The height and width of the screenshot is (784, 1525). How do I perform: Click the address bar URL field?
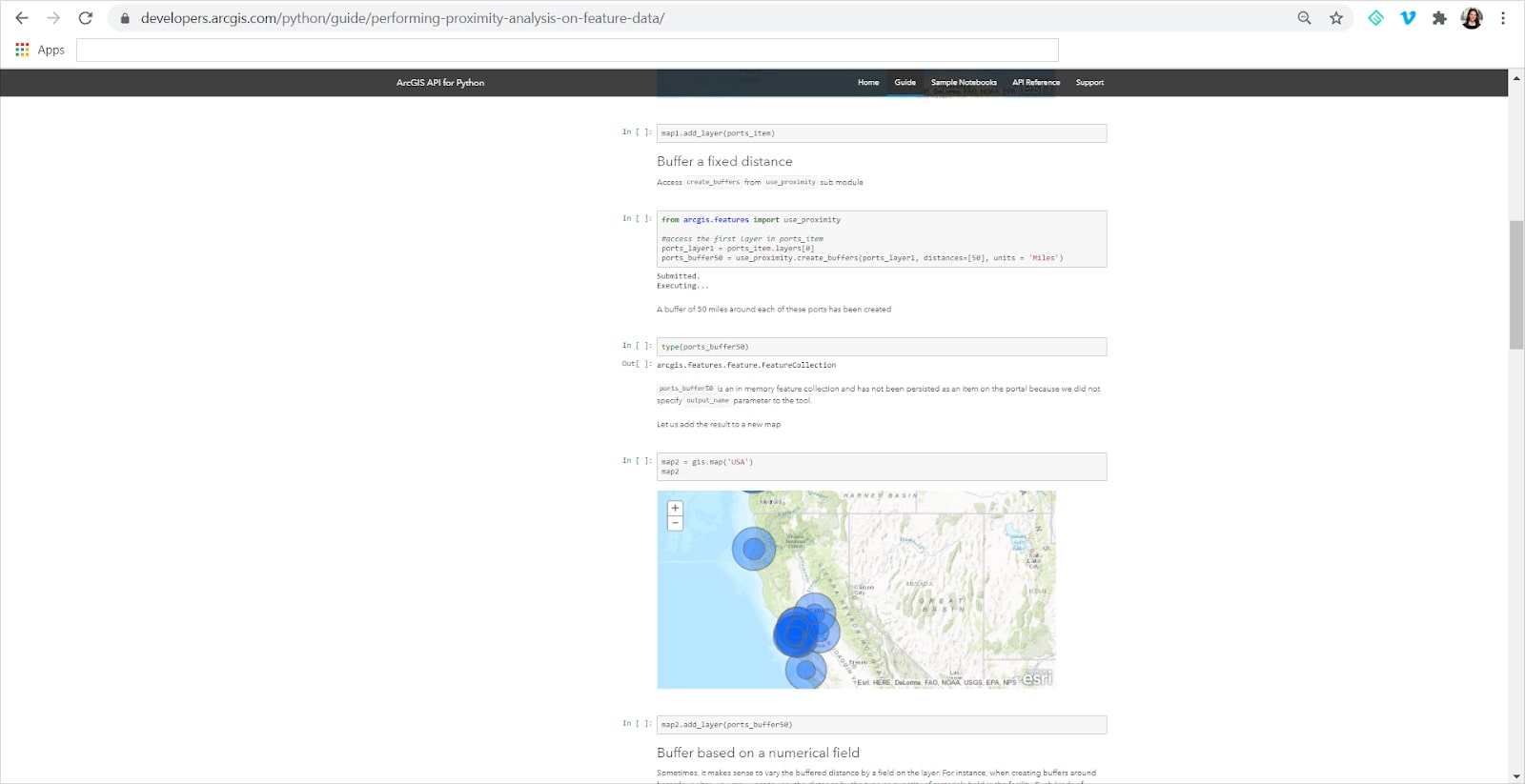click(x=667, y=18)
